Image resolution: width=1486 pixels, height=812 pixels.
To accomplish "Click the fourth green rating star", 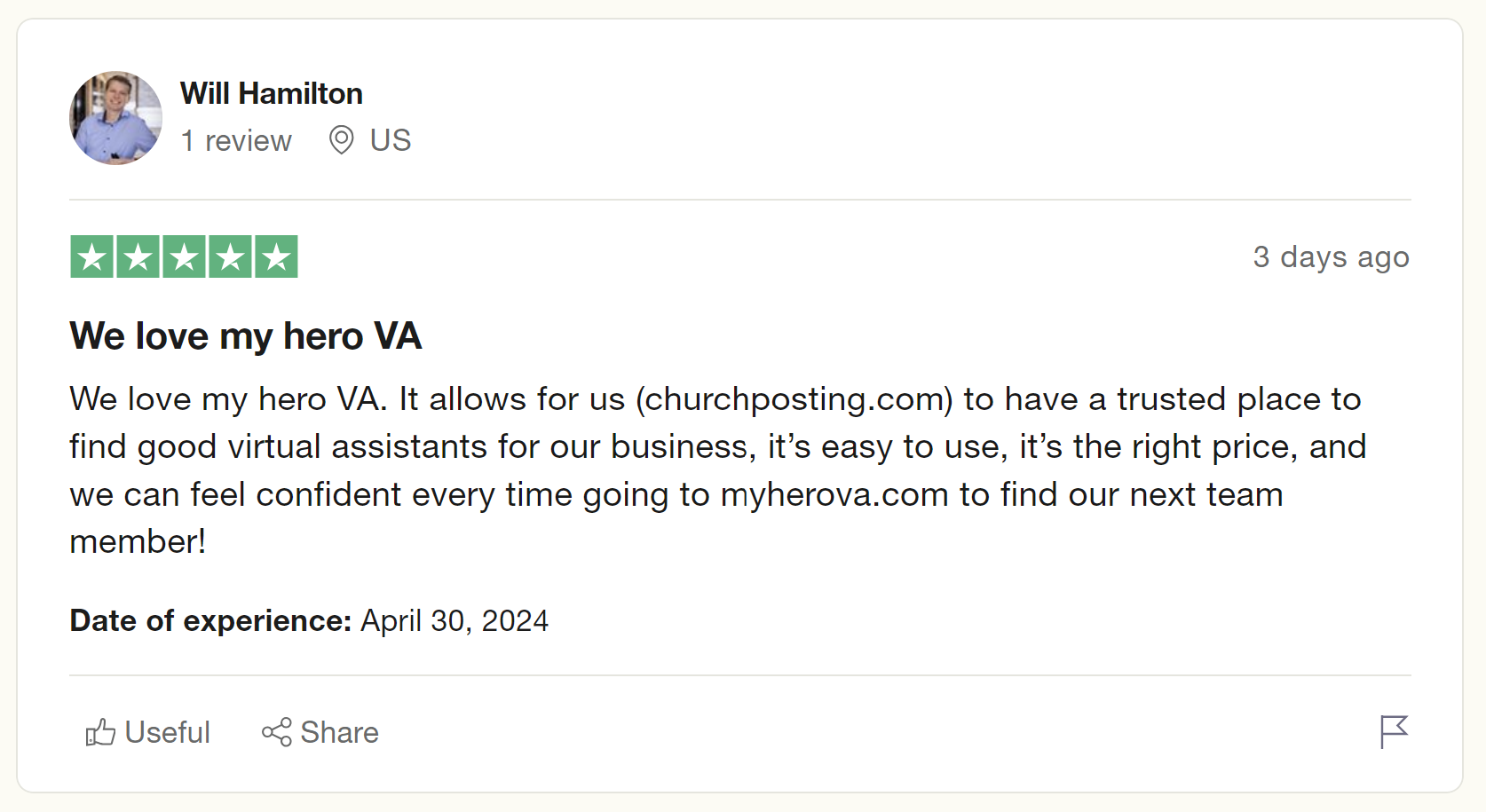I will click(231, 257).
